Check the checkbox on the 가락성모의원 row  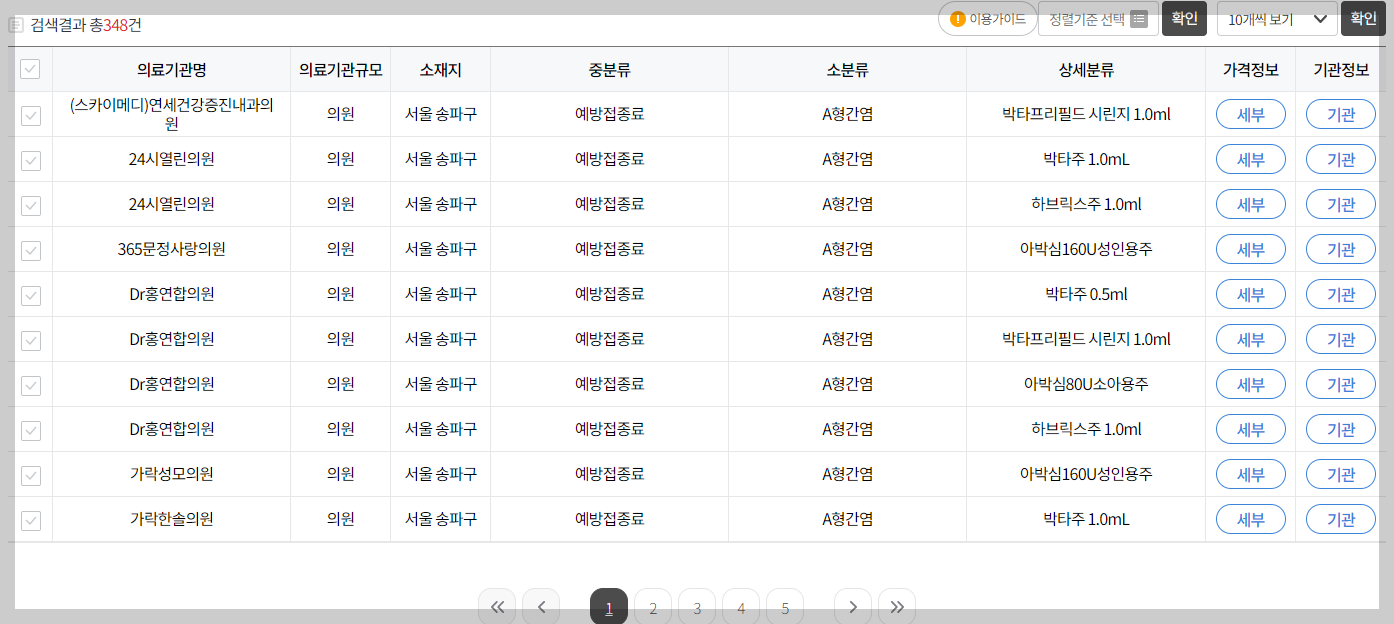pyautogui.click(x=30, y=474)
